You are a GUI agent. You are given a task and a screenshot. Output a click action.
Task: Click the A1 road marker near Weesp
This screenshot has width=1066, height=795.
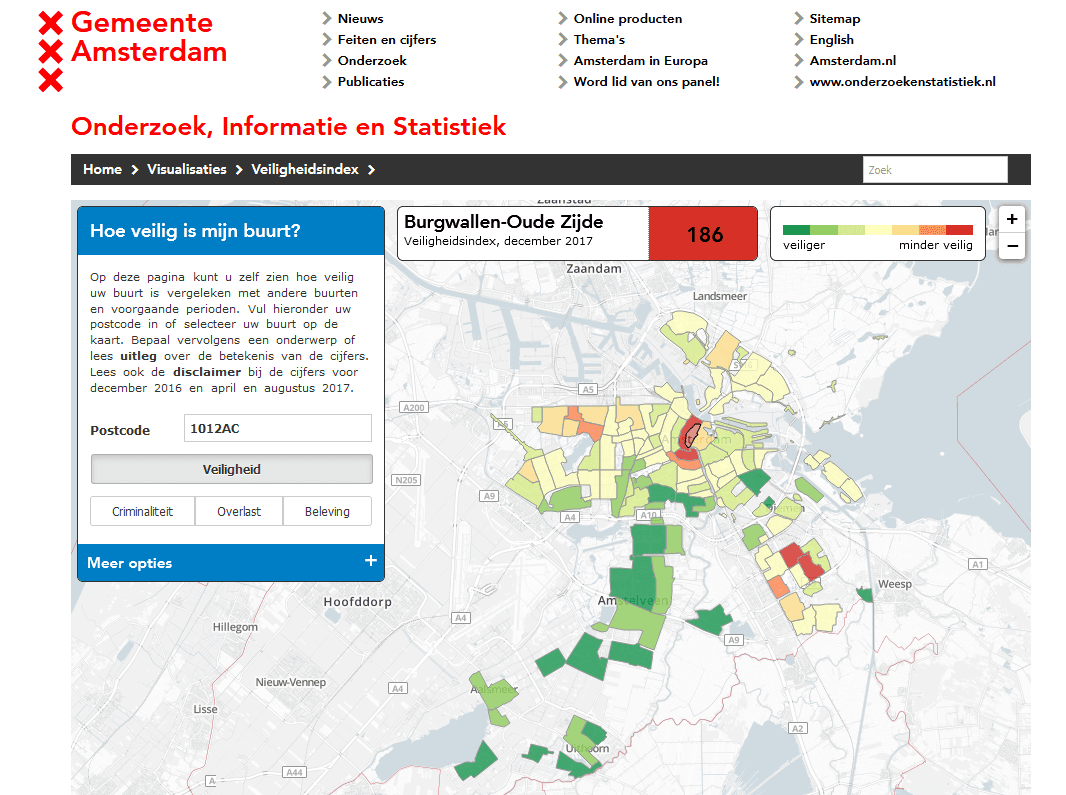point(978,564)
